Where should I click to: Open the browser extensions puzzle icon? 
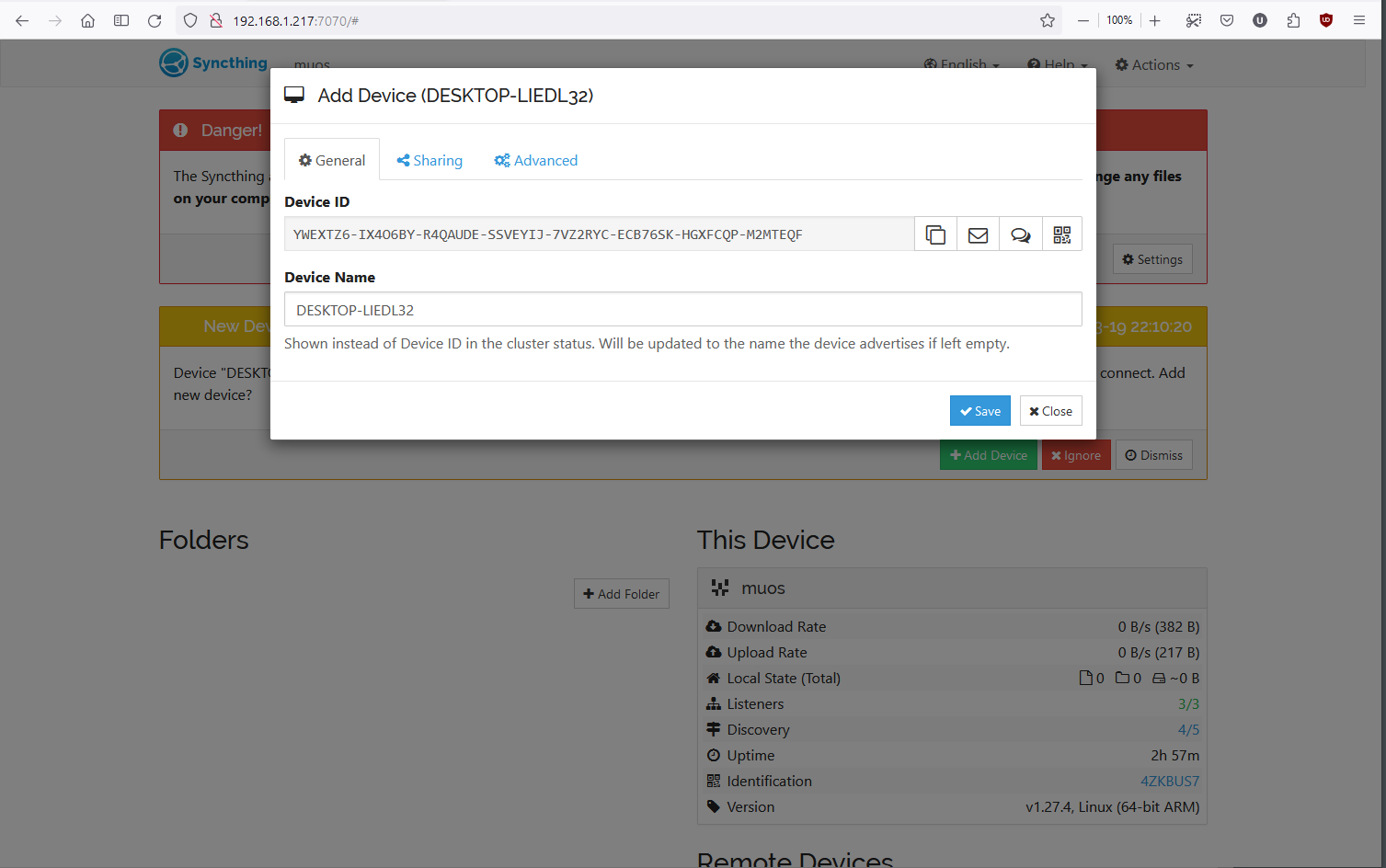1293,20
